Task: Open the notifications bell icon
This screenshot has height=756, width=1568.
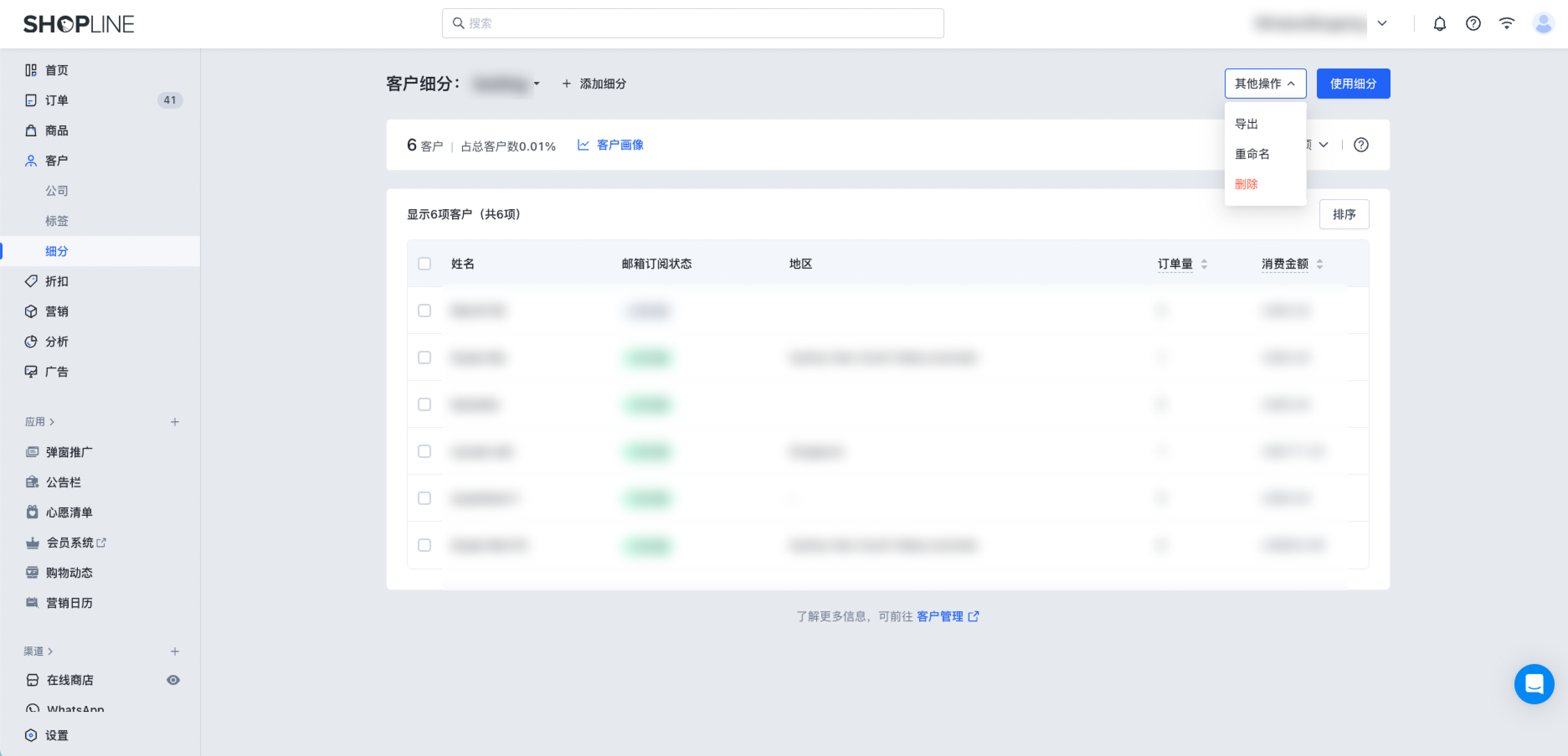Action: tap(1439, 24)
